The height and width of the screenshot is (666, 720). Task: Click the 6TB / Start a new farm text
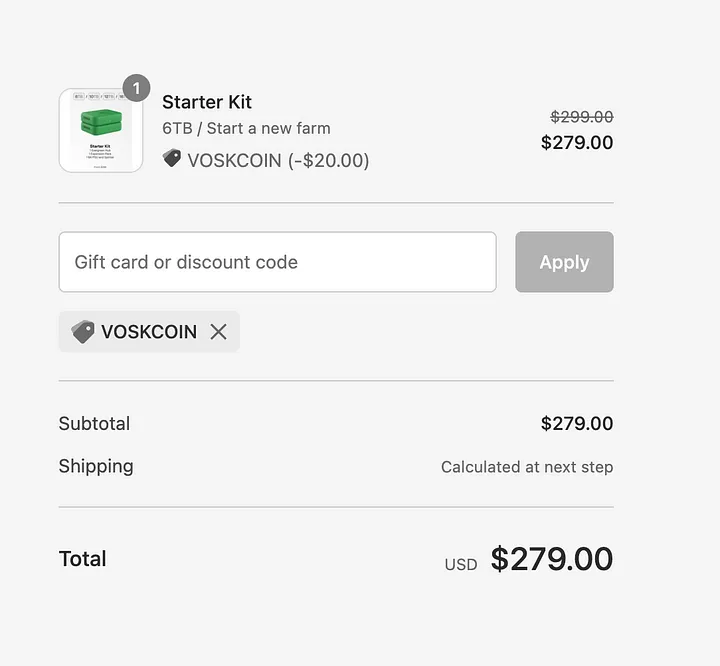tap(246, 128)
